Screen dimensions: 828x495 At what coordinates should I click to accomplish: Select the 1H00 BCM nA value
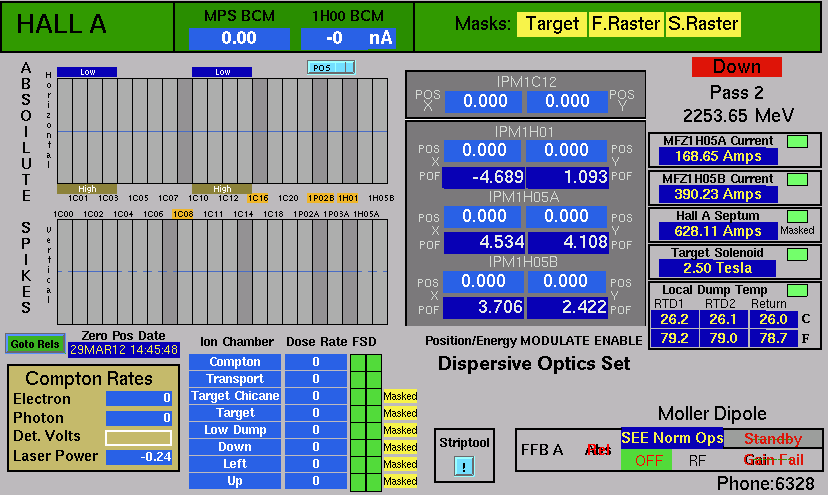pos(349,39)
